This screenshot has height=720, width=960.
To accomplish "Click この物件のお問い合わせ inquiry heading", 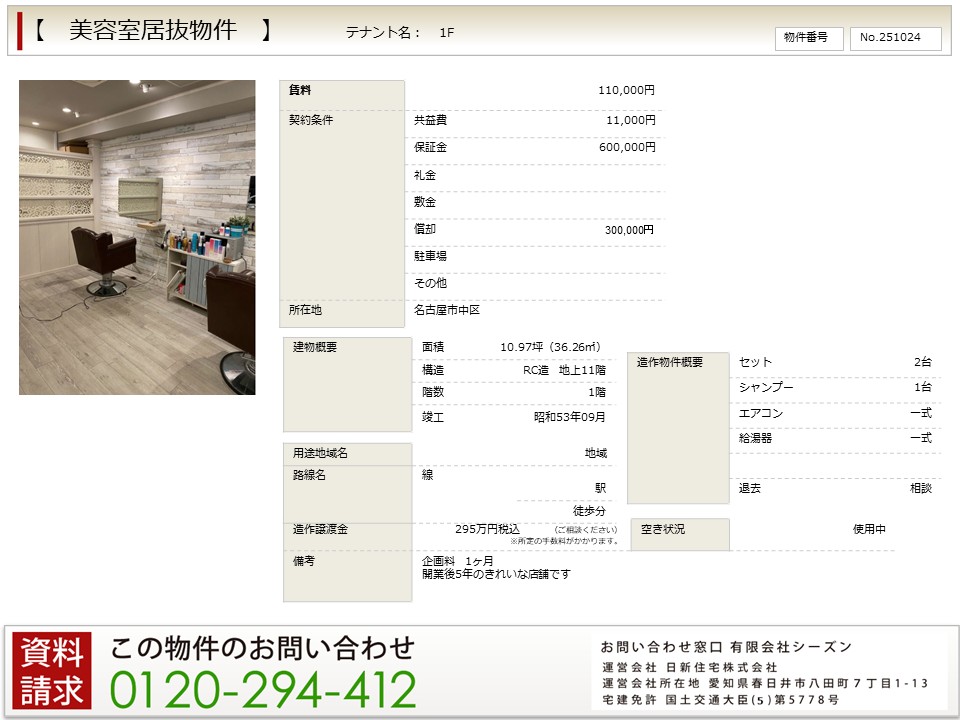I will point(262,648).
